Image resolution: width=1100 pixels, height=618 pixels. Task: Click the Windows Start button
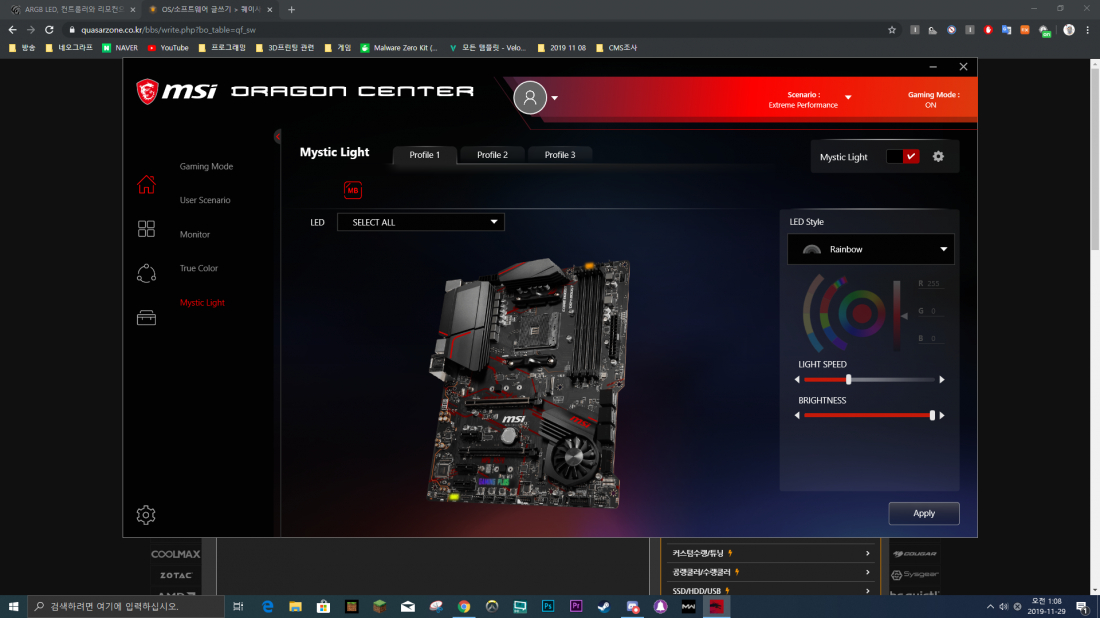(13, 606)
